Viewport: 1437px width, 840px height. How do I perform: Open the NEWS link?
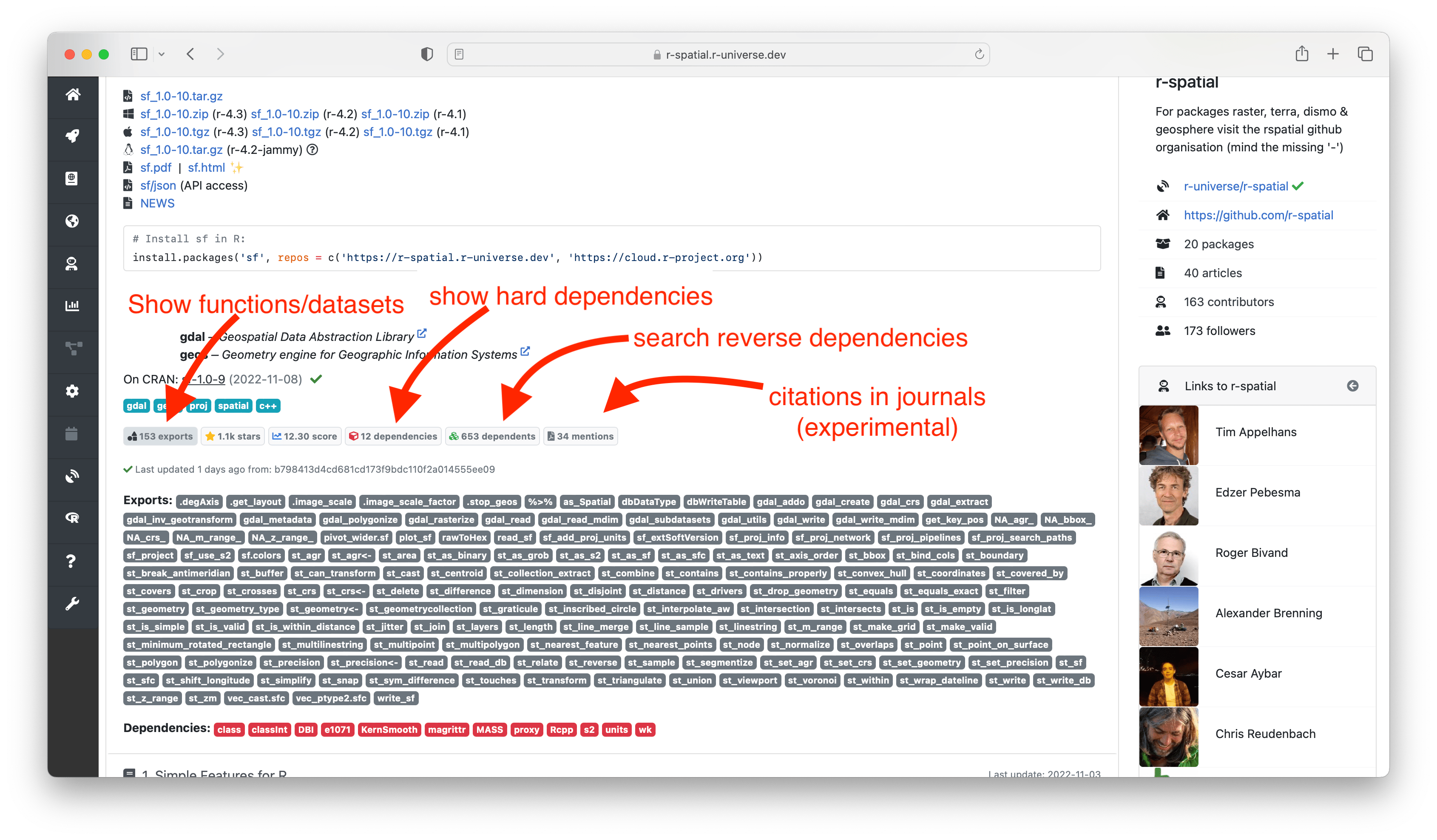click(157, 204)
